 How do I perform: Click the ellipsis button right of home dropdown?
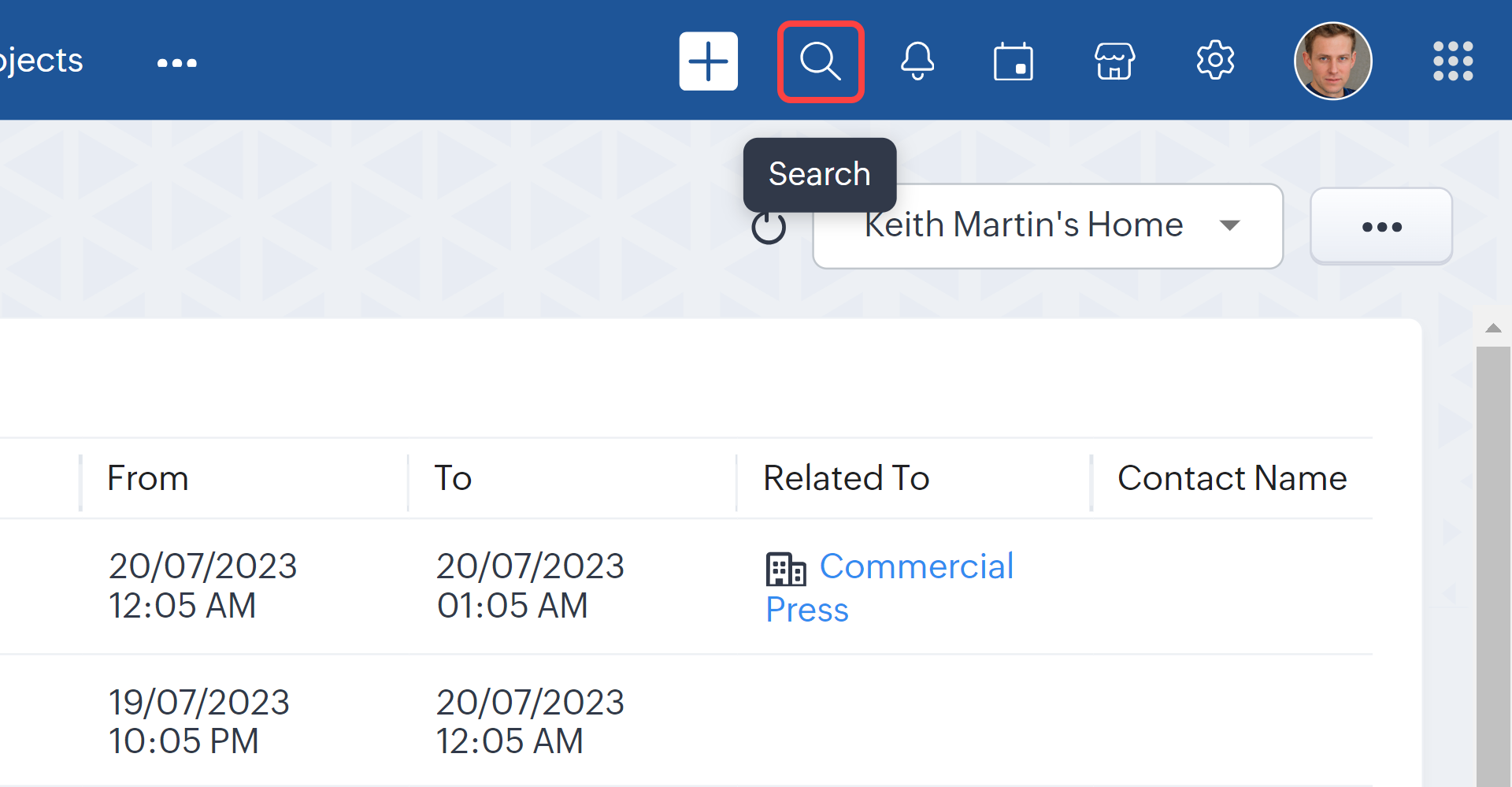tap(1381, 227)
